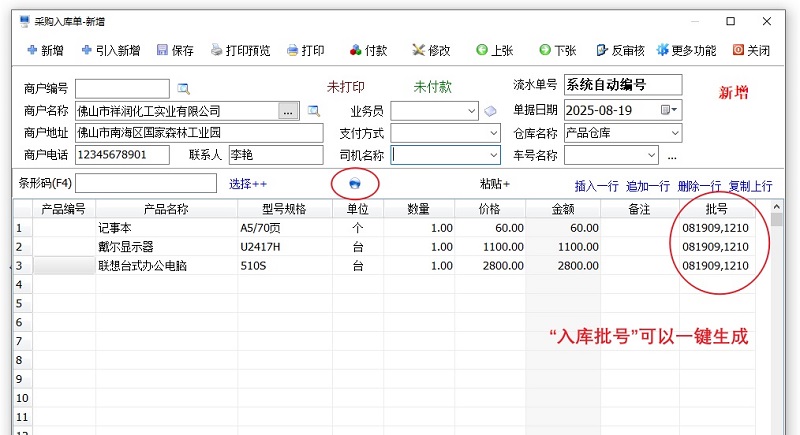Image resolution: width=800 pixels, height=435 pixels.
Task: Click 引入新增 in the toolbar
Action: pos(111,50)
